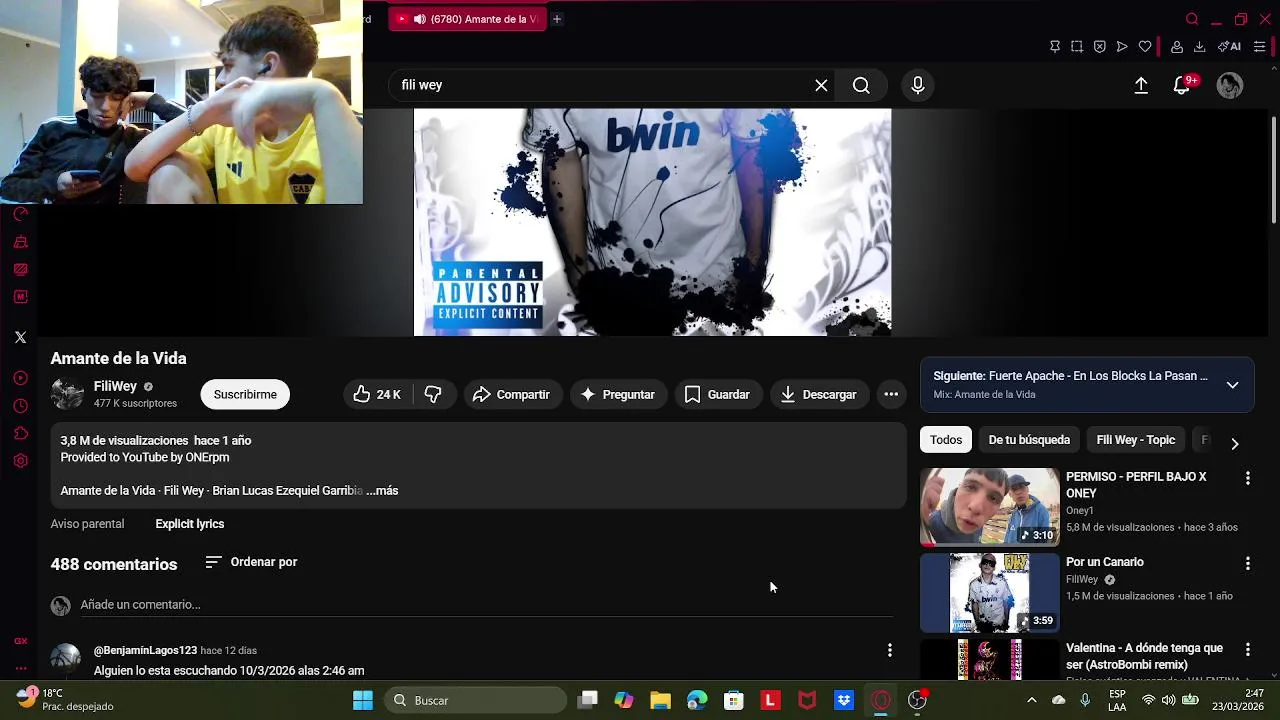Expand the Siguiente mix playlist chevron

(1232, 385)
